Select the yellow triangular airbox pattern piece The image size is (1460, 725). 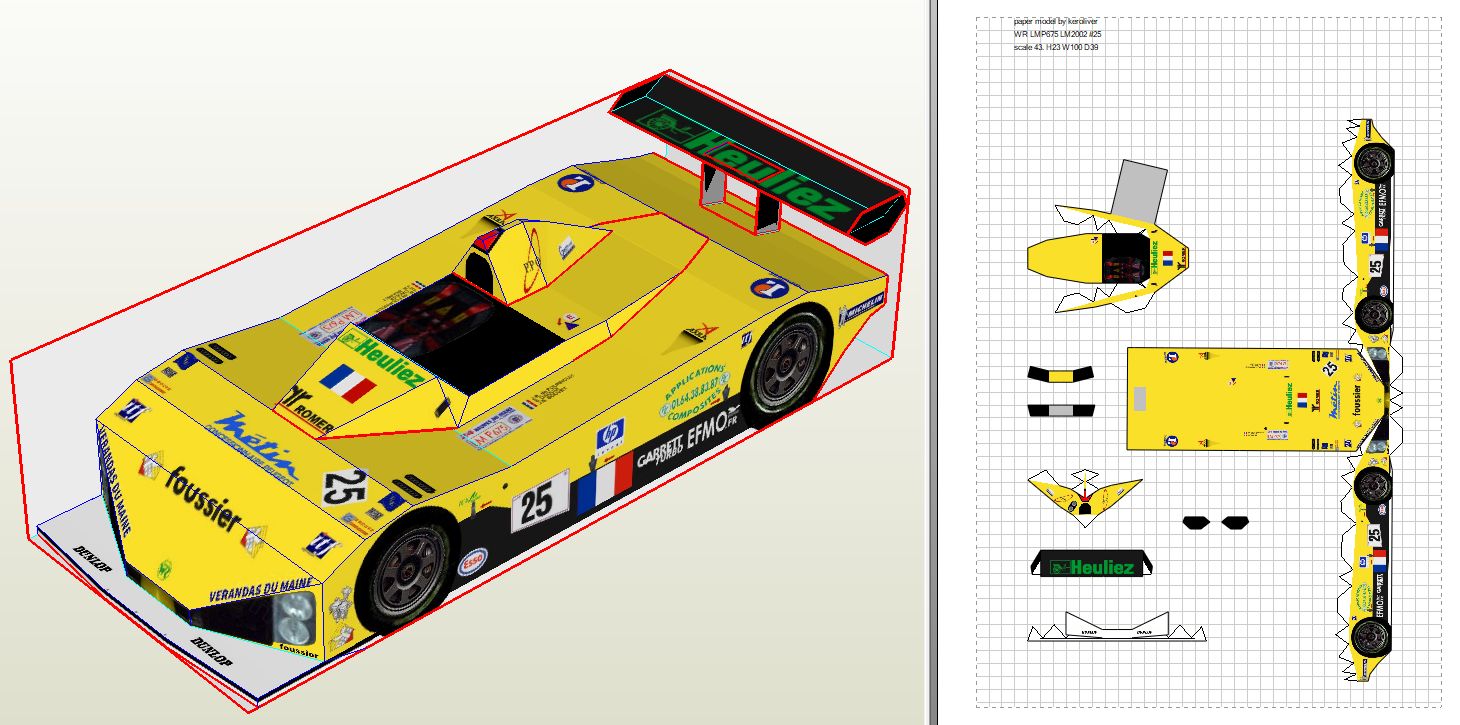click(x=1085, y=495)
